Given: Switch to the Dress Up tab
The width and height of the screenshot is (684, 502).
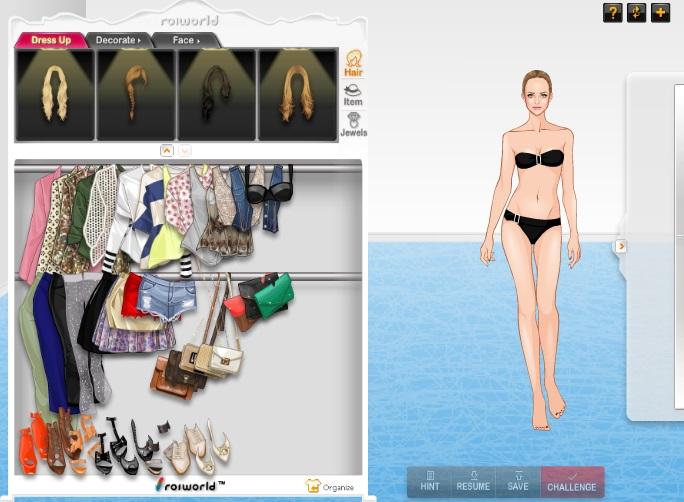Looking at the screenshot, I should point(50,40).
